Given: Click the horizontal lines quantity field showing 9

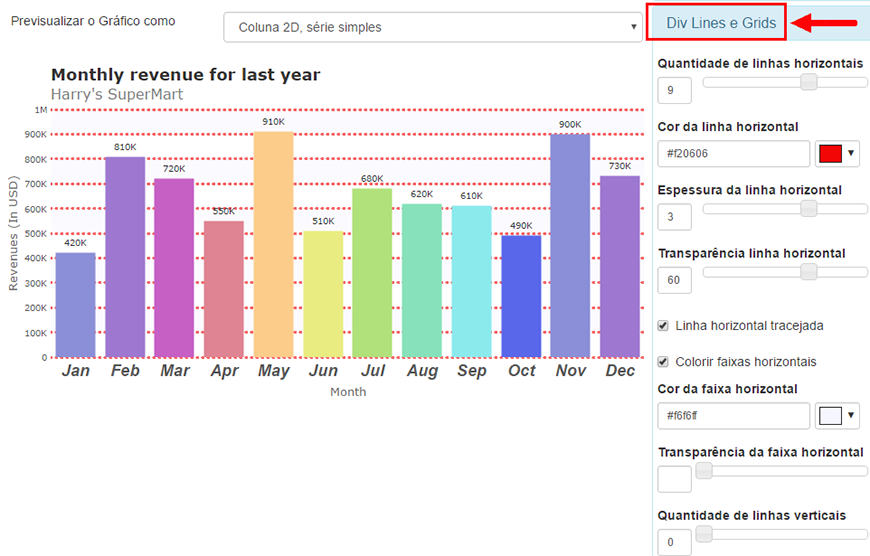Looking at the screenshot, I should [675, 90].
